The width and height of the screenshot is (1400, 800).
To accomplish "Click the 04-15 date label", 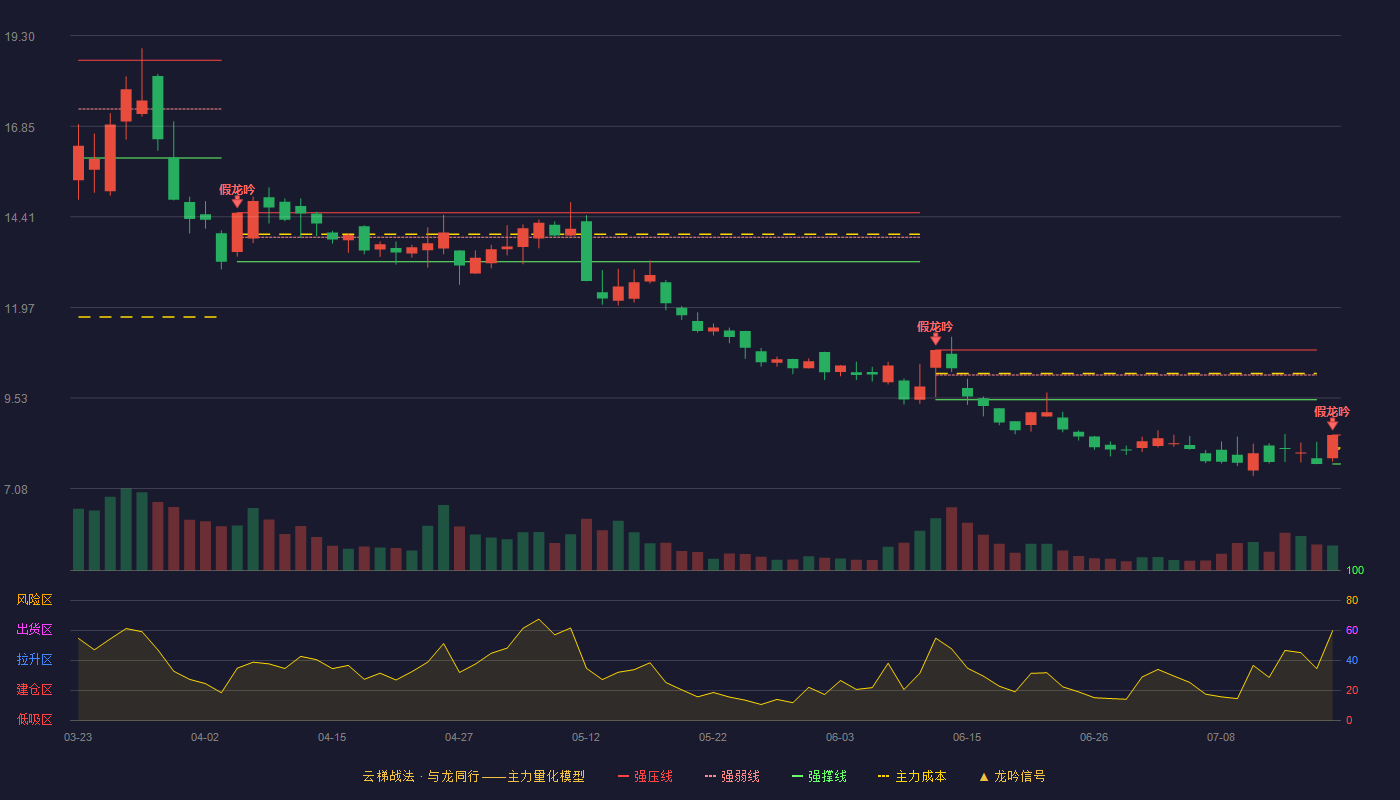I will (332, 737).
